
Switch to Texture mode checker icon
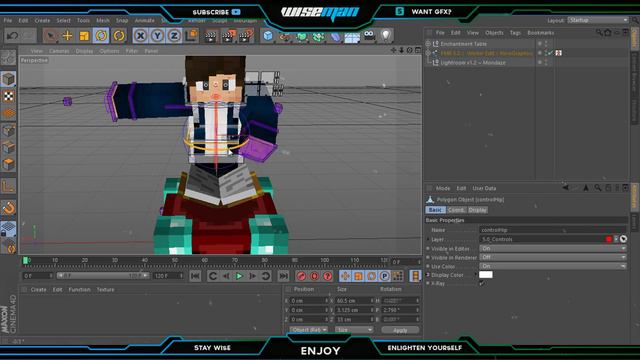(x=8, y=96)
